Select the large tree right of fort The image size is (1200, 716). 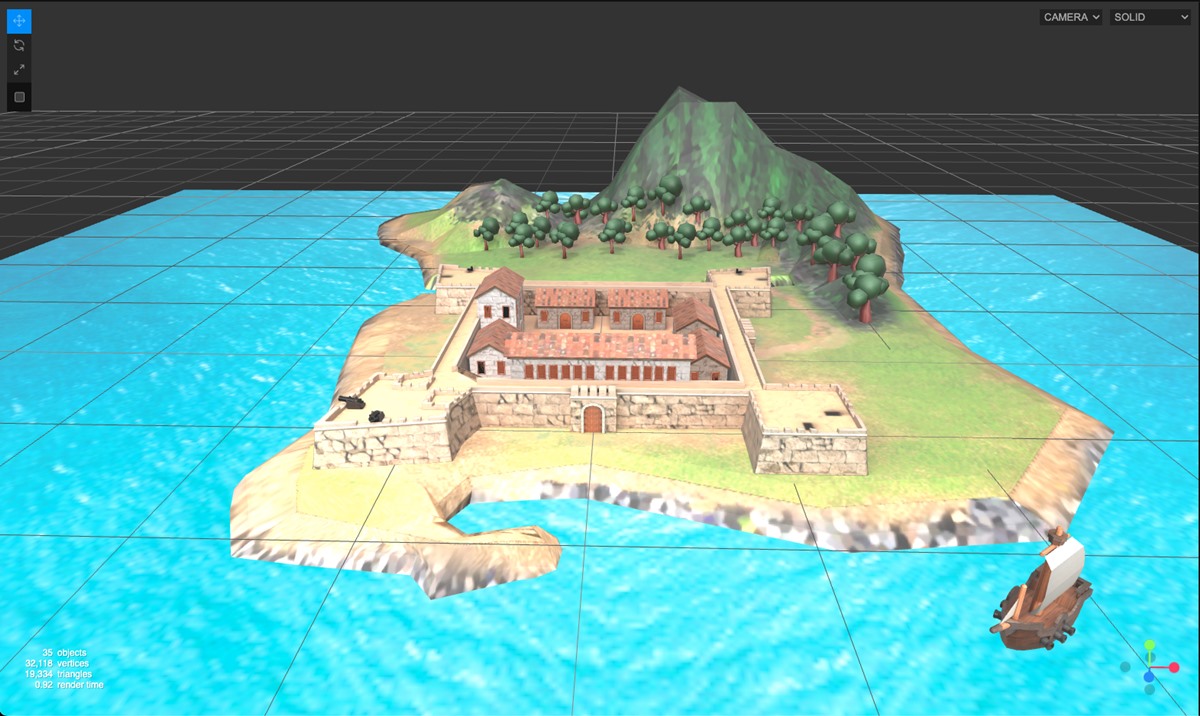pos(866,283)
